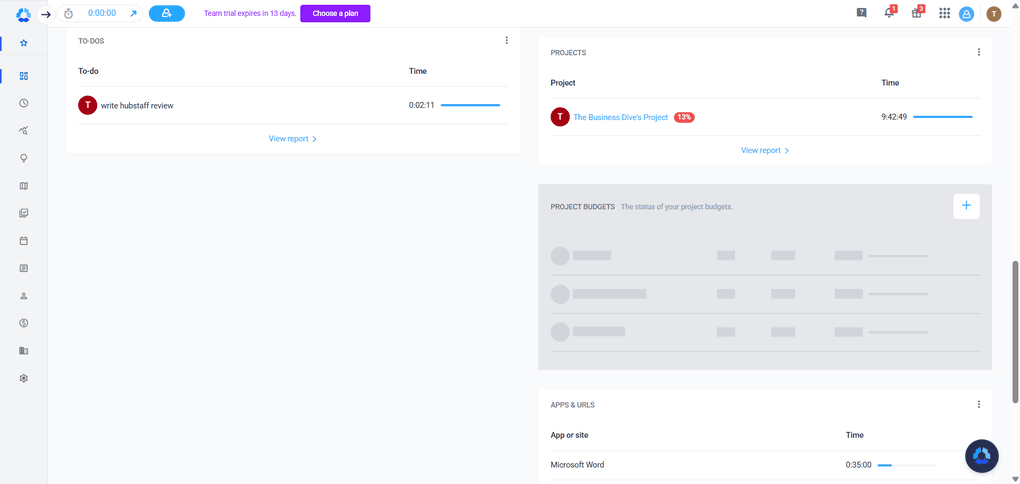The image size is (1020, 484).
Task: Open the Hubstaff chat bubble widget
Action: 982,456
